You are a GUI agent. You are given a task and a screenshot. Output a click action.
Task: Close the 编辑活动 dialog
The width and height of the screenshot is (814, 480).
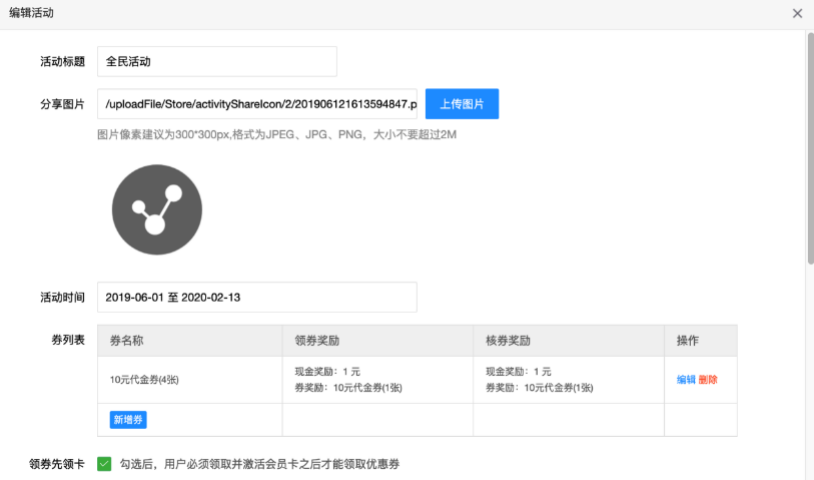[x=797, y=13]
